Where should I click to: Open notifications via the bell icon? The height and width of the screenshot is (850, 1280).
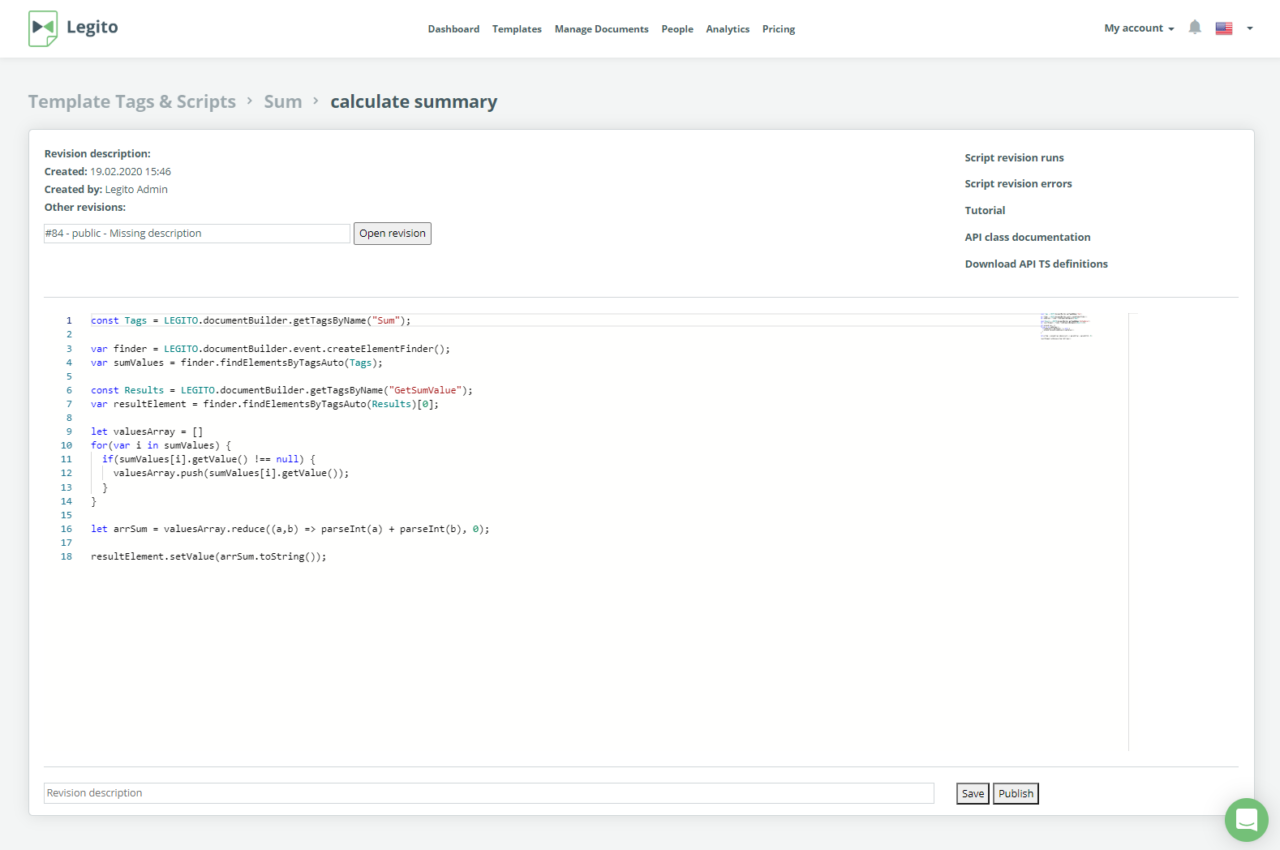pyautogui.click(x=1194, y=27)
